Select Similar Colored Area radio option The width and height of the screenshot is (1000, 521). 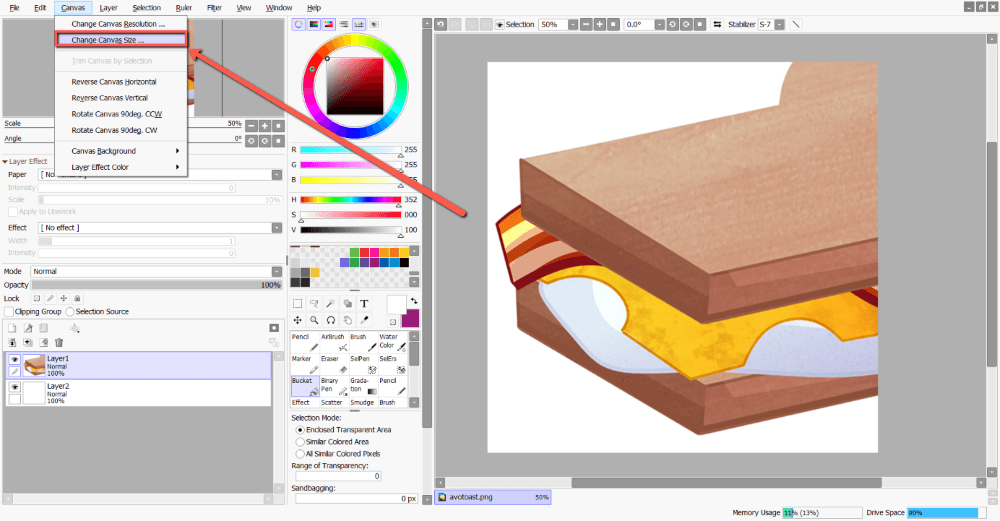coord(300,441)
